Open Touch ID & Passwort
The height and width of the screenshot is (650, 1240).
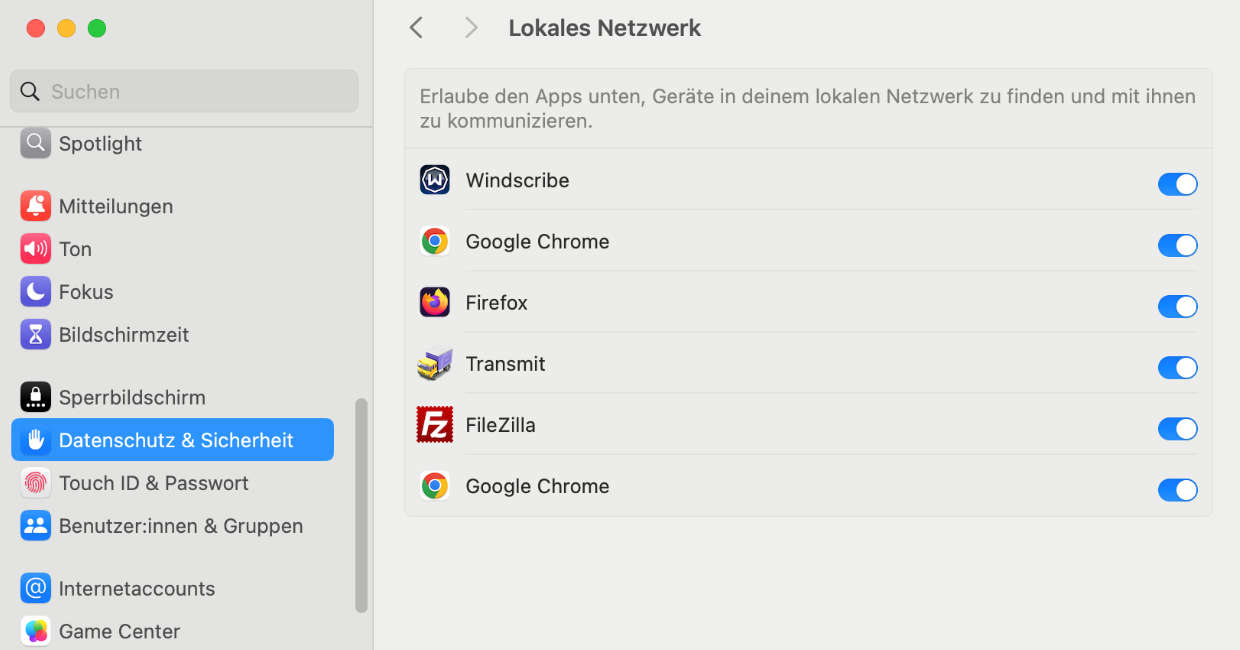coord(172,484)
